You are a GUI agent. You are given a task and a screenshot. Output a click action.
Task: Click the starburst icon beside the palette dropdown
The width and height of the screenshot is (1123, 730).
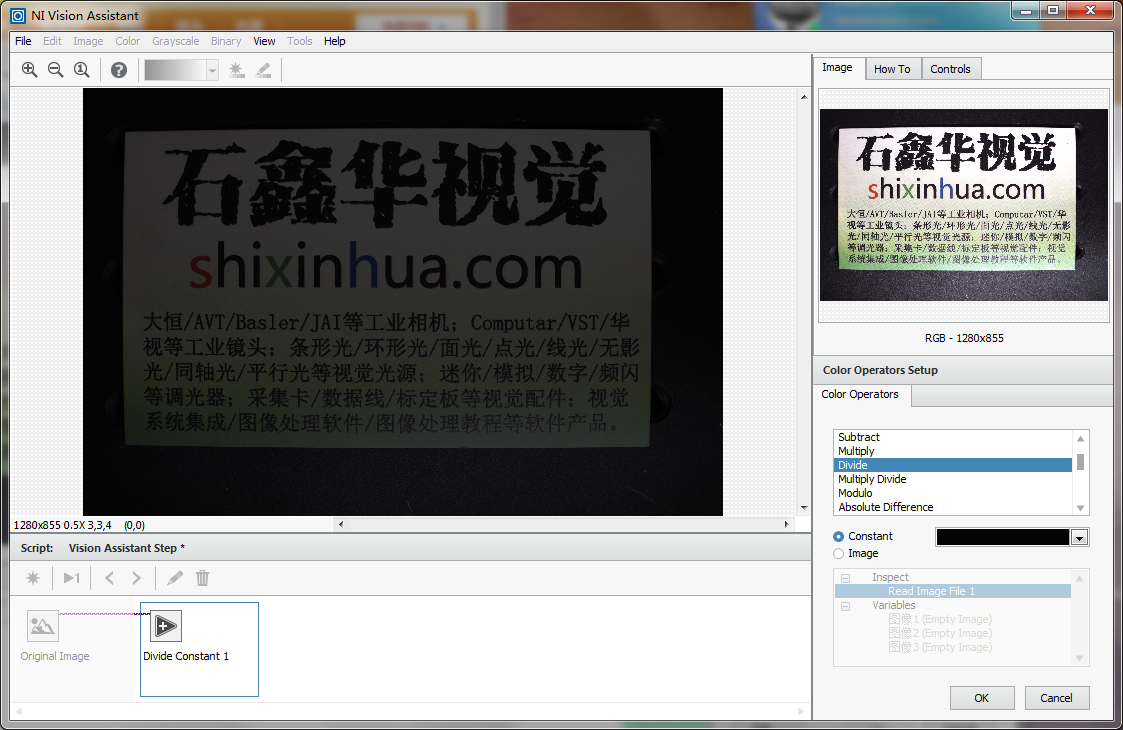click(x=236, y=69)
